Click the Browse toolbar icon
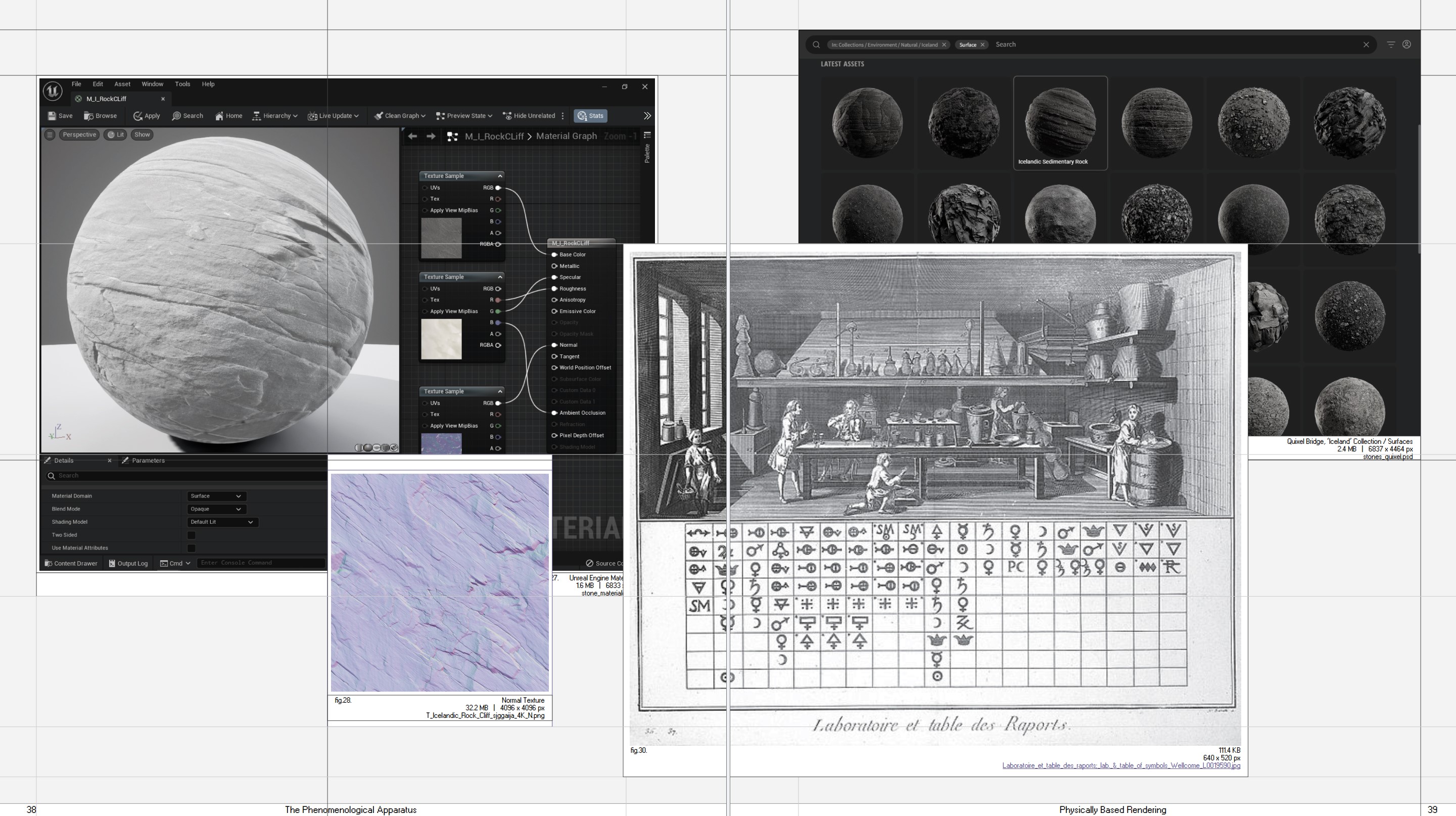 [x=89, y=116]
